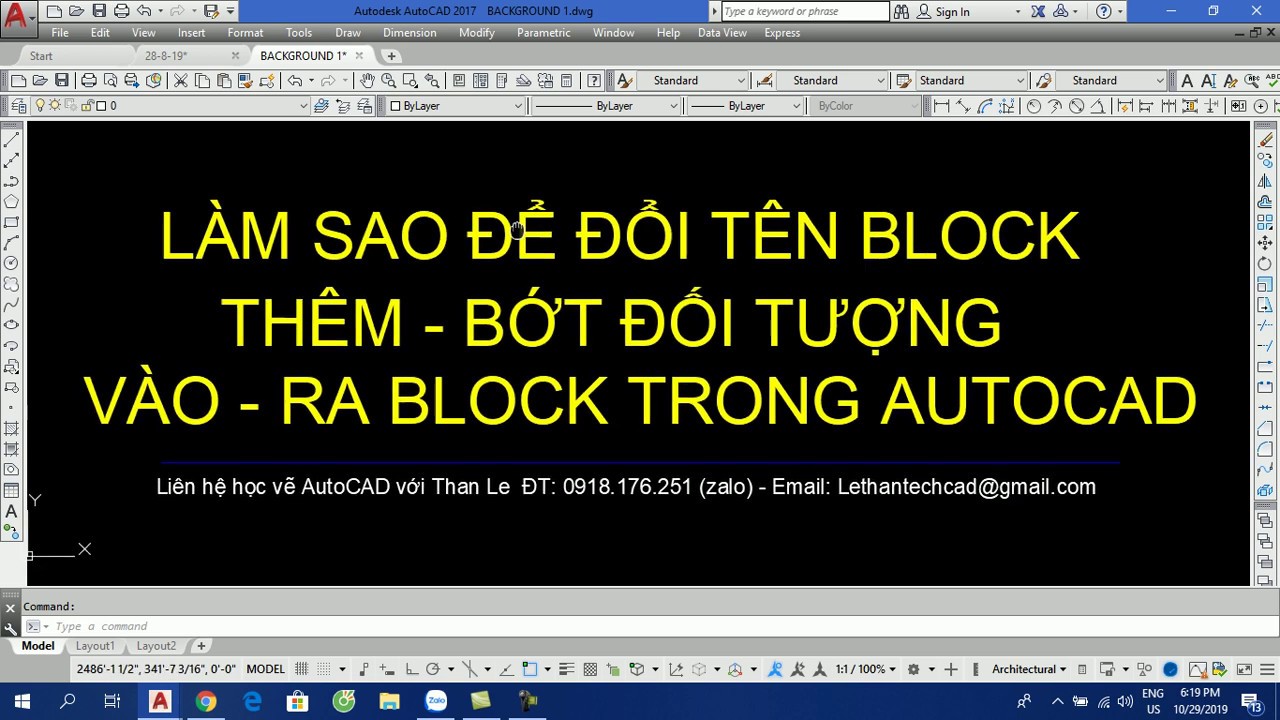1280x720 pixels.
Task: Toggle the Grid display in status bar
Action: click(x=302, y=669)
